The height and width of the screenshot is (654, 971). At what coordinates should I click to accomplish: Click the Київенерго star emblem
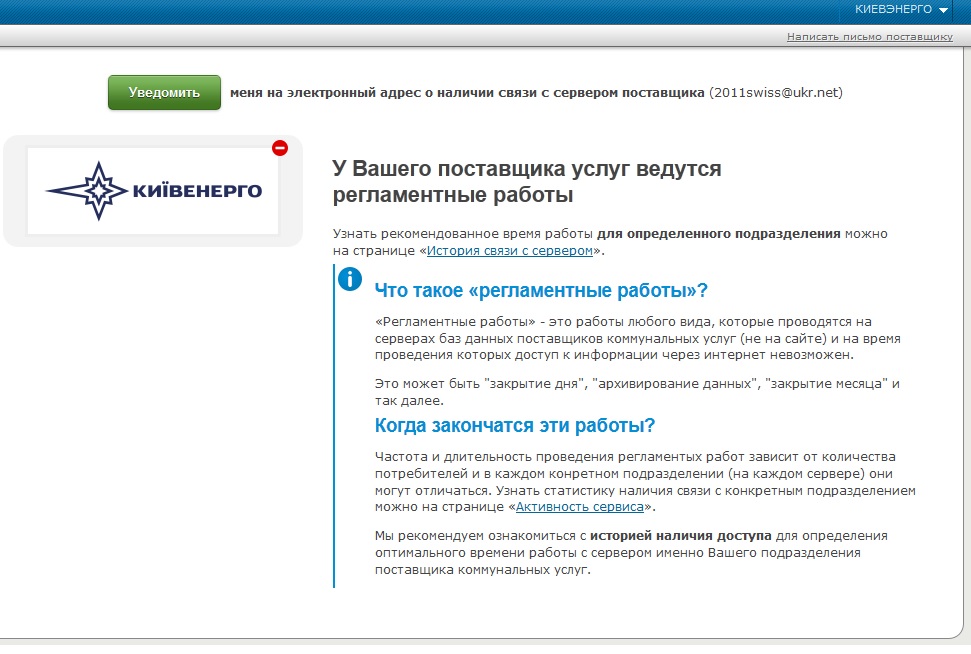coord(88,190)
